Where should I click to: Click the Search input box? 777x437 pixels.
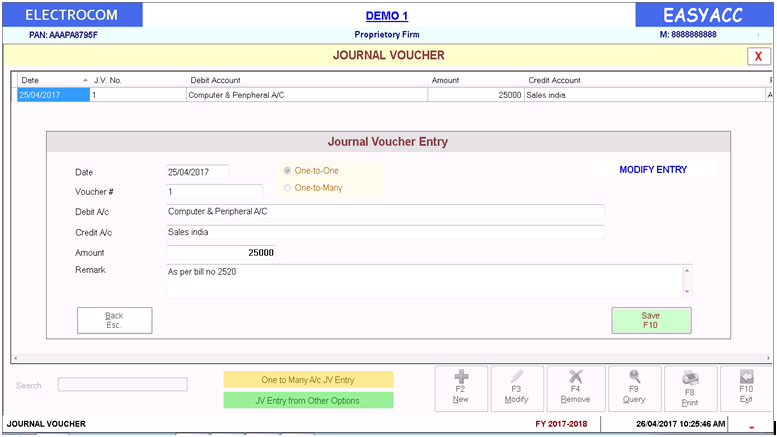122,384
